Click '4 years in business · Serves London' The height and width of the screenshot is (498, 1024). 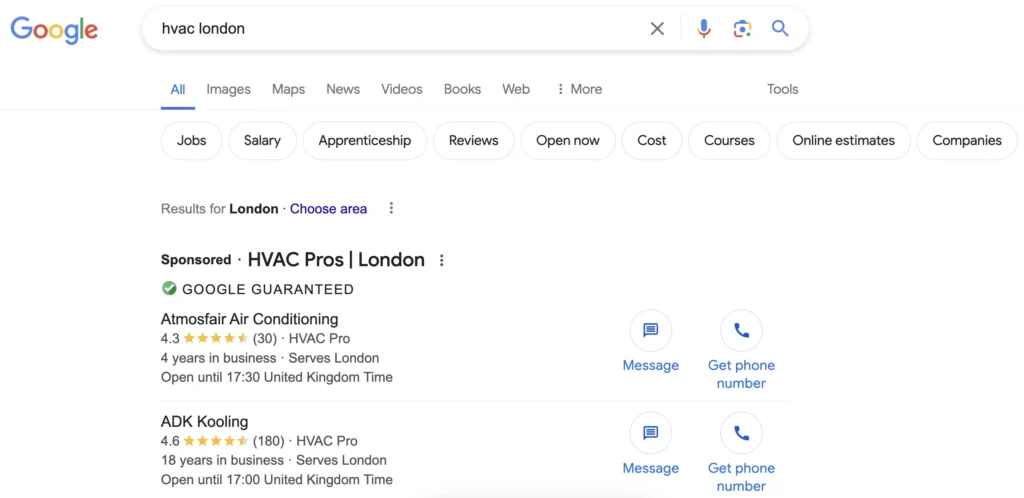(270, 358)
